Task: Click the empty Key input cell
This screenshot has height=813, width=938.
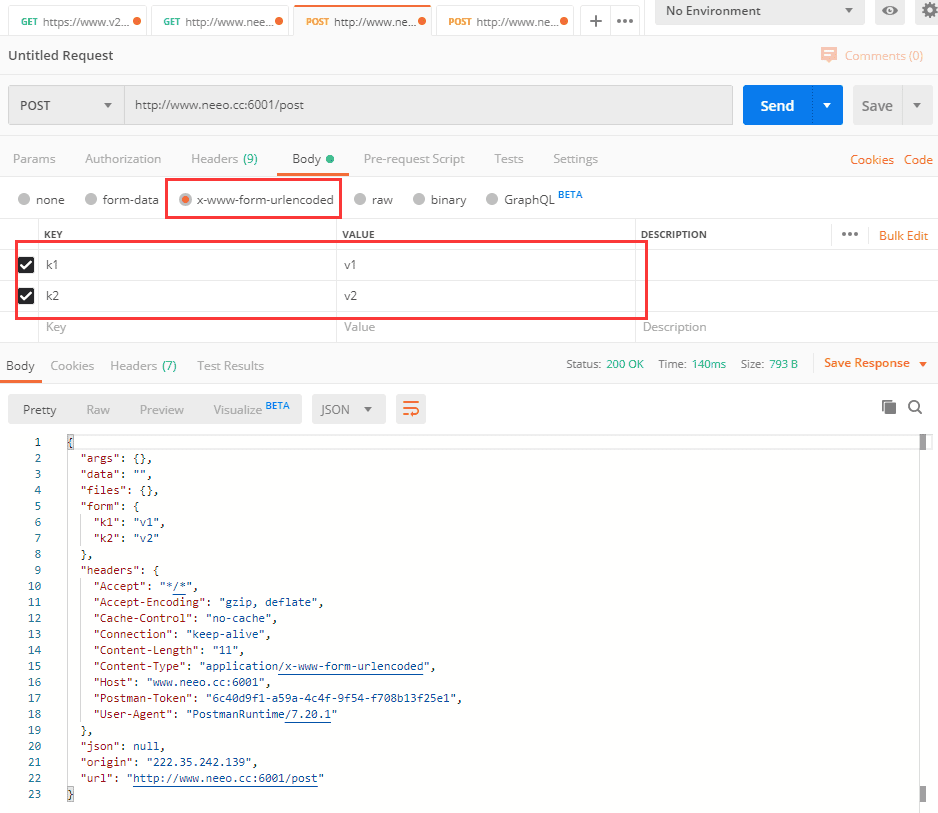Action: click(187, 327)
